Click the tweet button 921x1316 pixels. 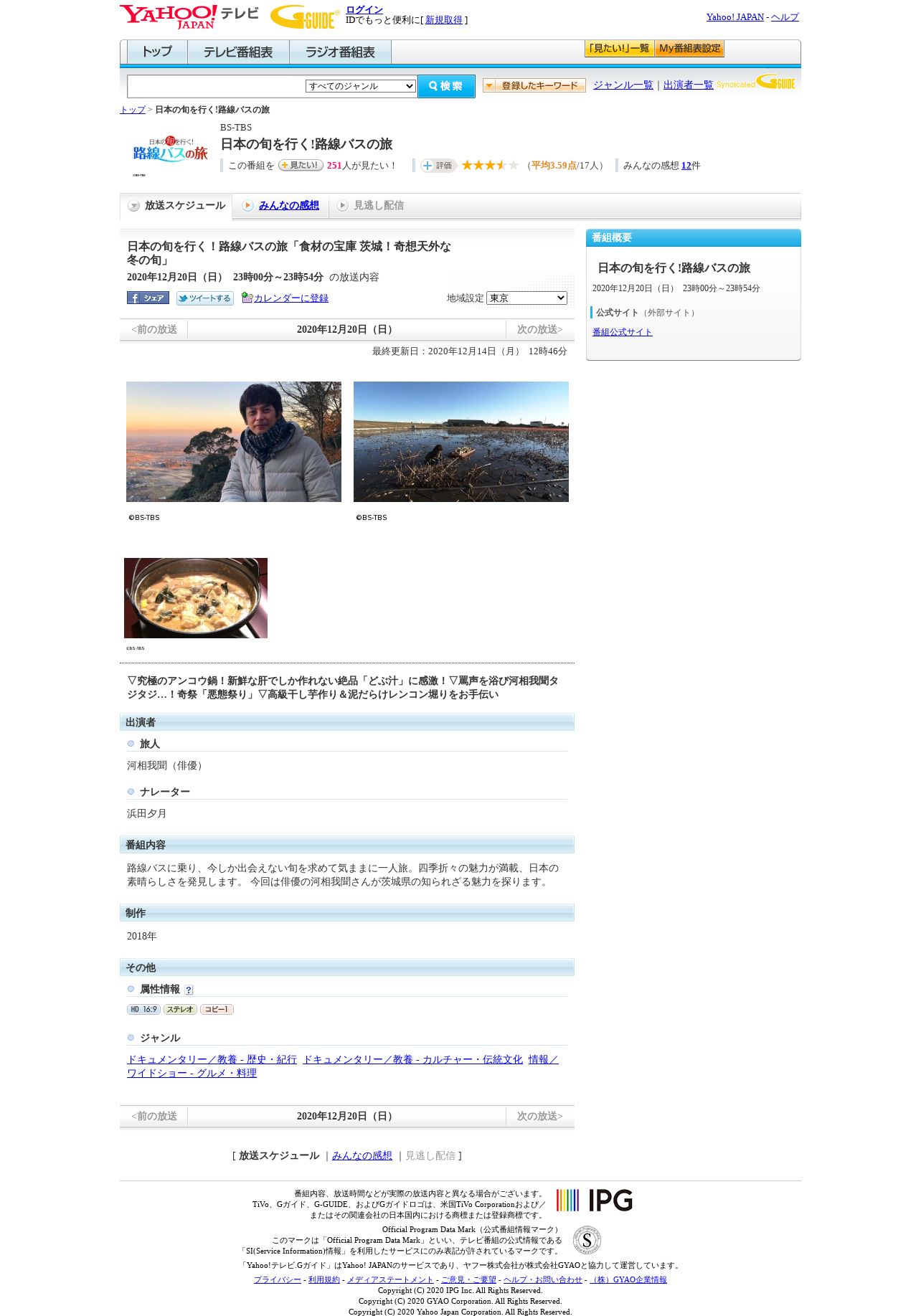(205, 298)
